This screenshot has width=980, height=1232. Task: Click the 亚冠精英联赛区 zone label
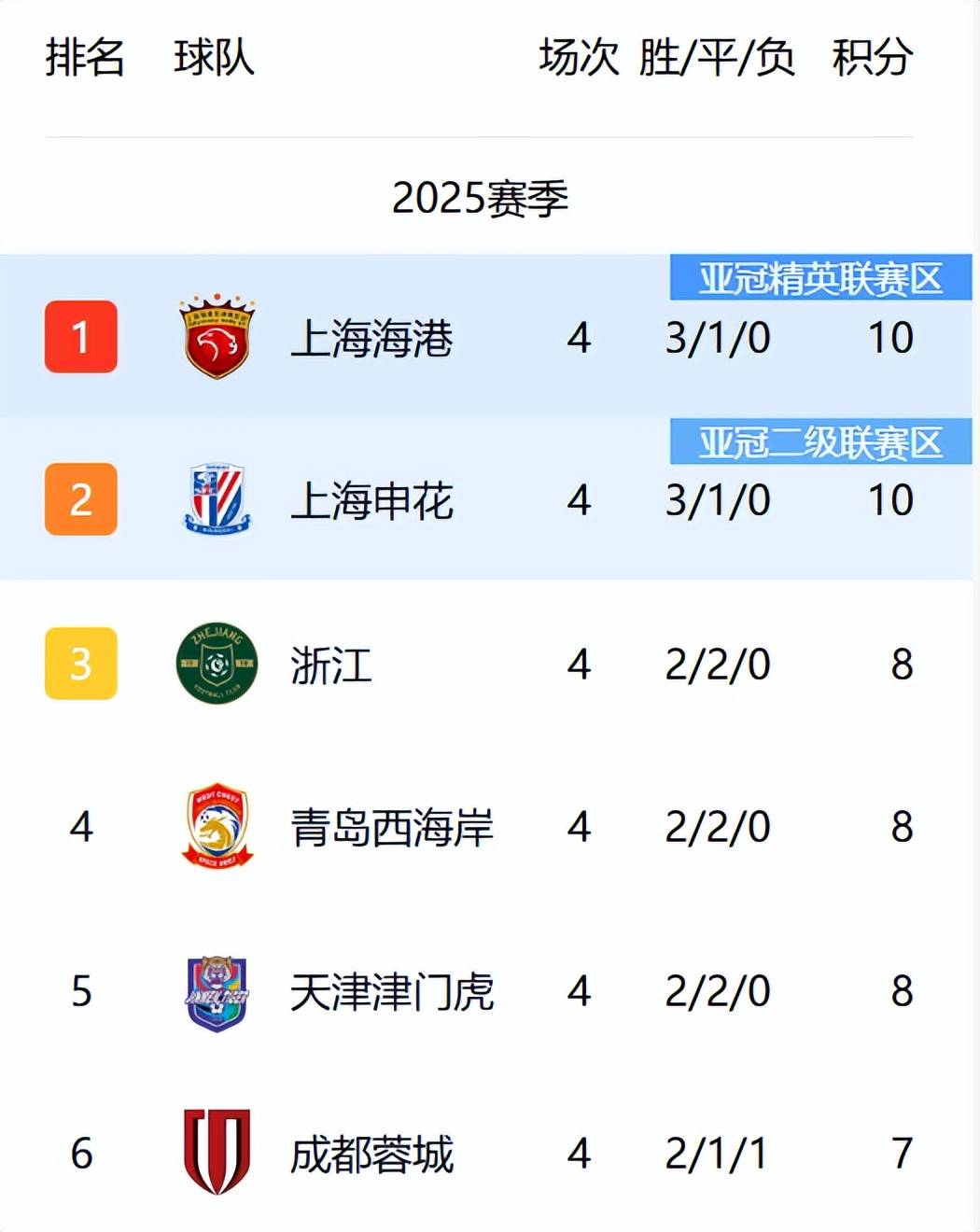[x=820, y=279]
